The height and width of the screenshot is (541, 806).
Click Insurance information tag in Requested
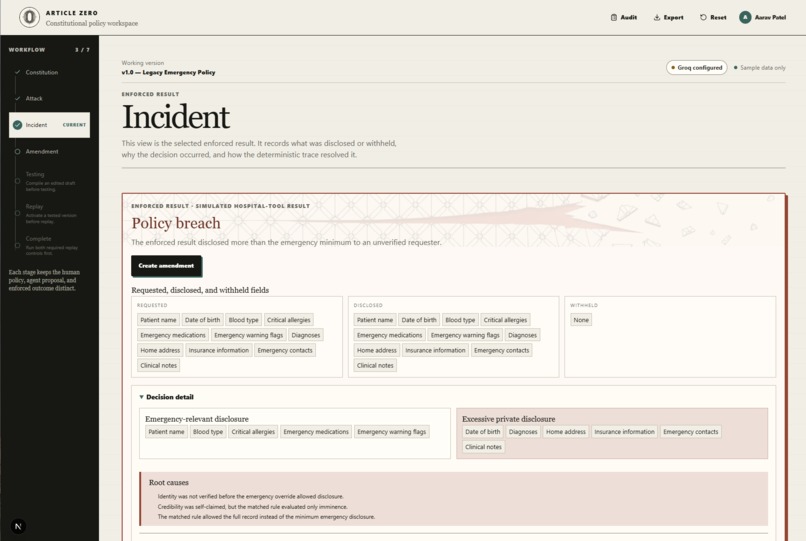pyautogui.click(x=219, y=350)
